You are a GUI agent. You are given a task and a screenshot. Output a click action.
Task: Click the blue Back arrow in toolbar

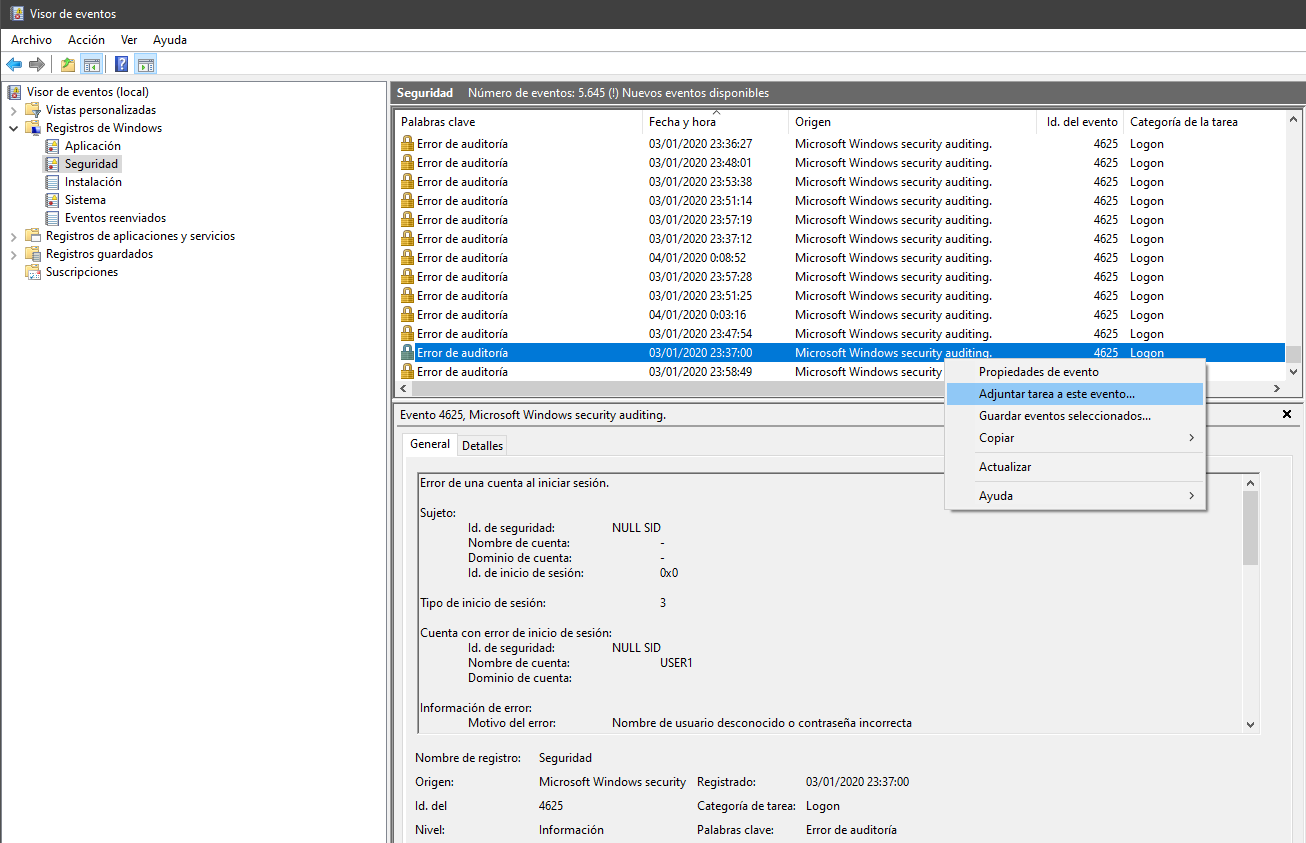pyautogui.click(x=14, y=65)
